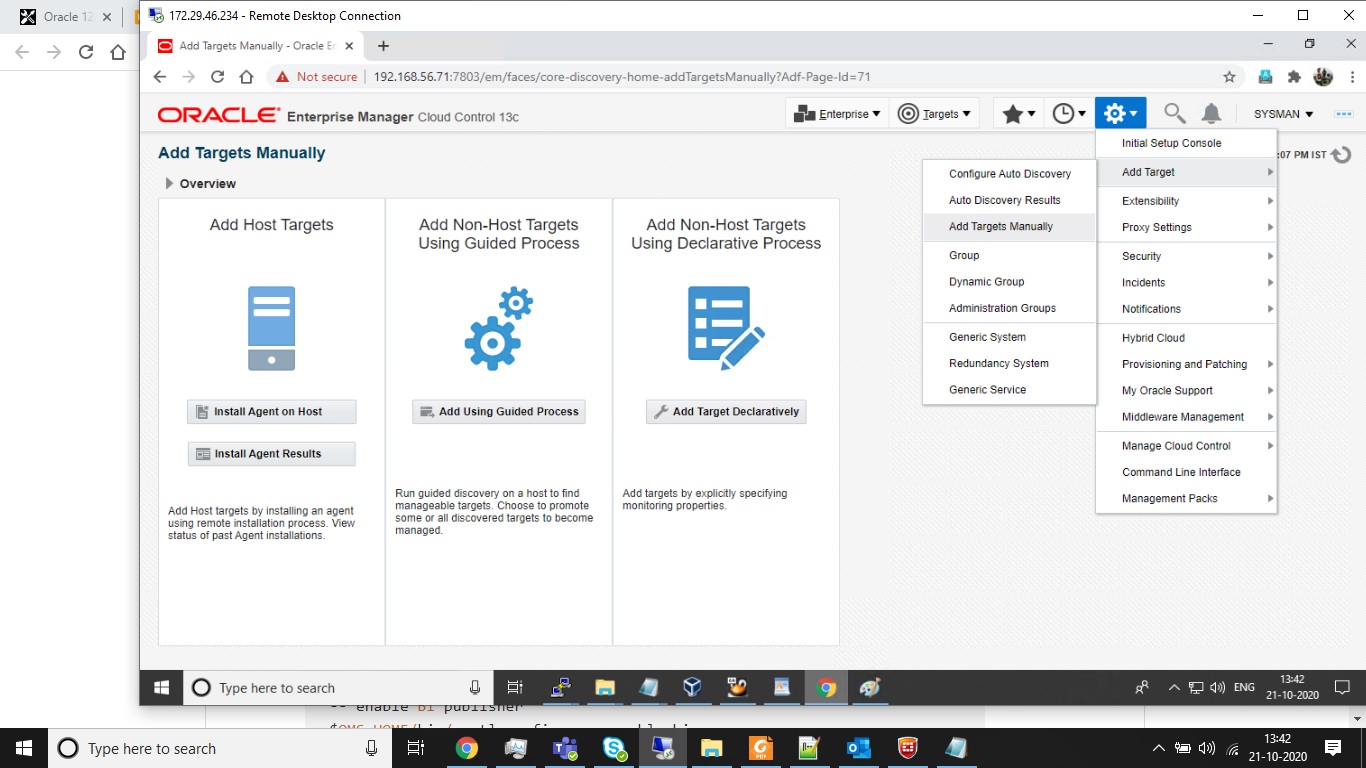Open Hybrid Cloud menu item

1186,338
